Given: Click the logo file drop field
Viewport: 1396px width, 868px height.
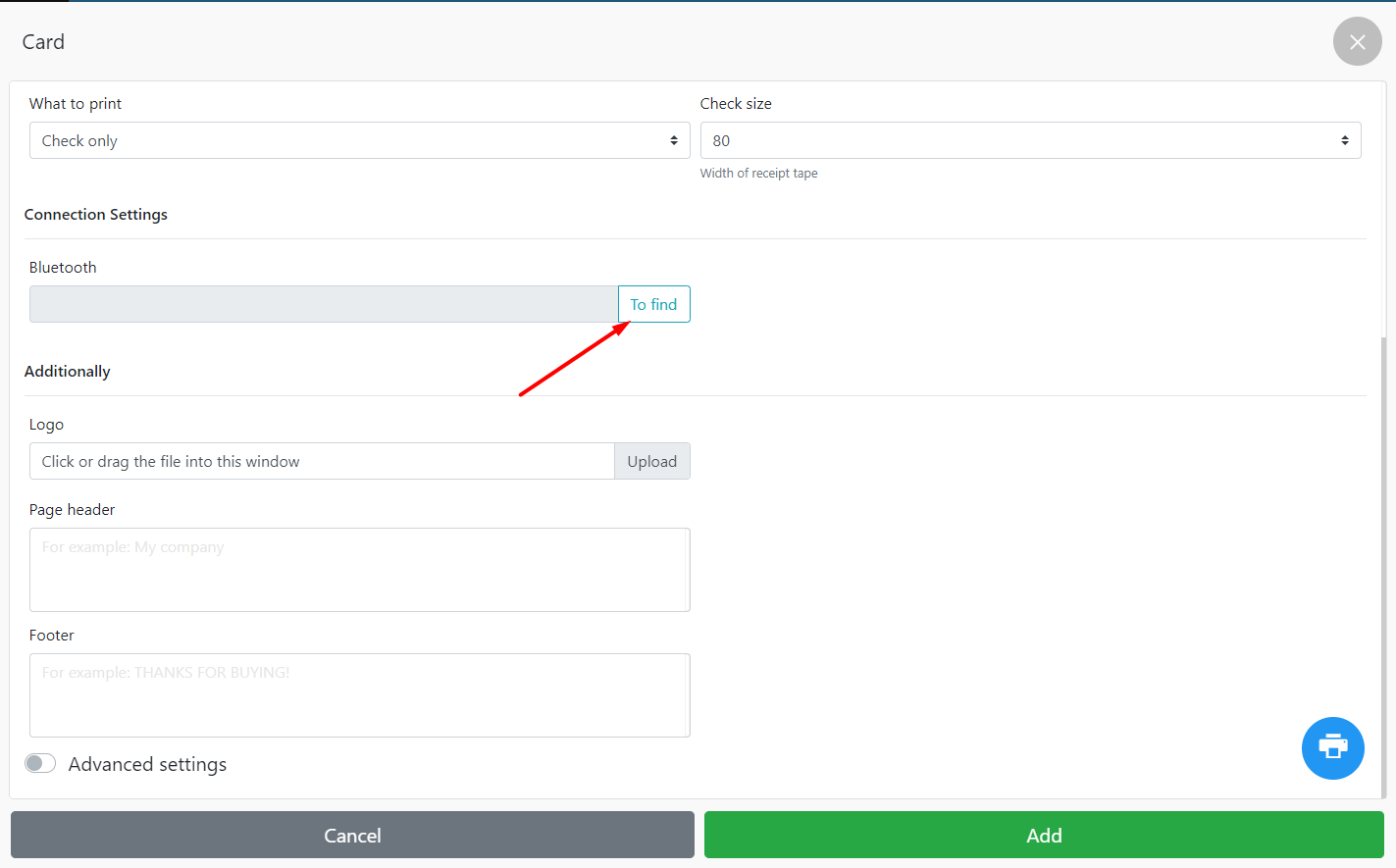Looking at the screenshot, I should (322, 462).
